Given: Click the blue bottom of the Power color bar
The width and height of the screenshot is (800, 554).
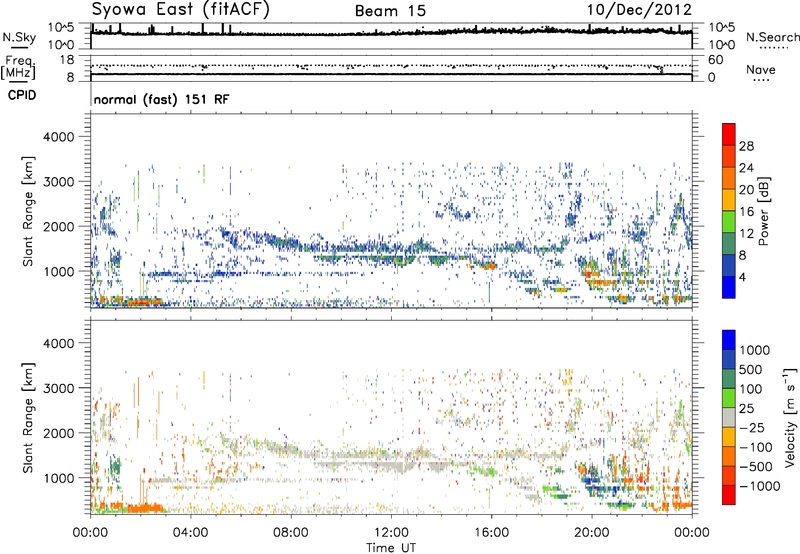Looking at the screenshot, I should coord(729,287).
